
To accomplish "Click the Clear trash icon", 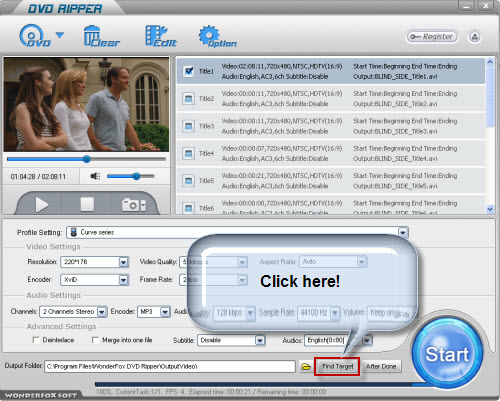I will pyautogui.click(x=101, y=36).
